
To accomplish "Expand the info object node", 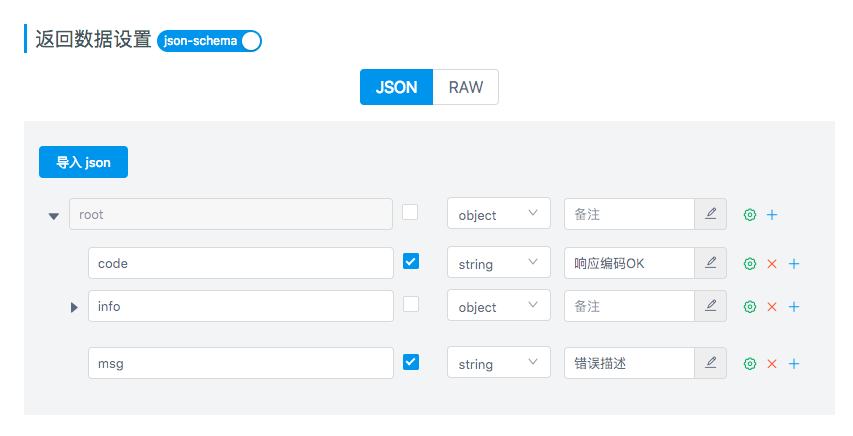I will coord(74,307).
